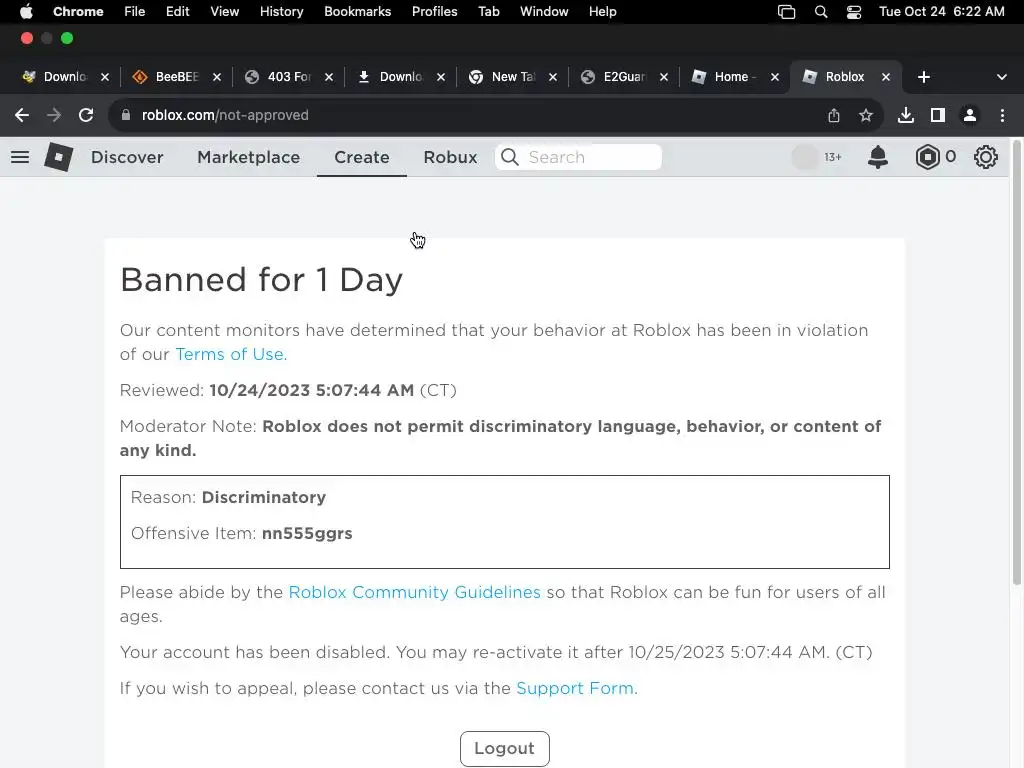Open the Terms of Use link

[x=231, y=354]
